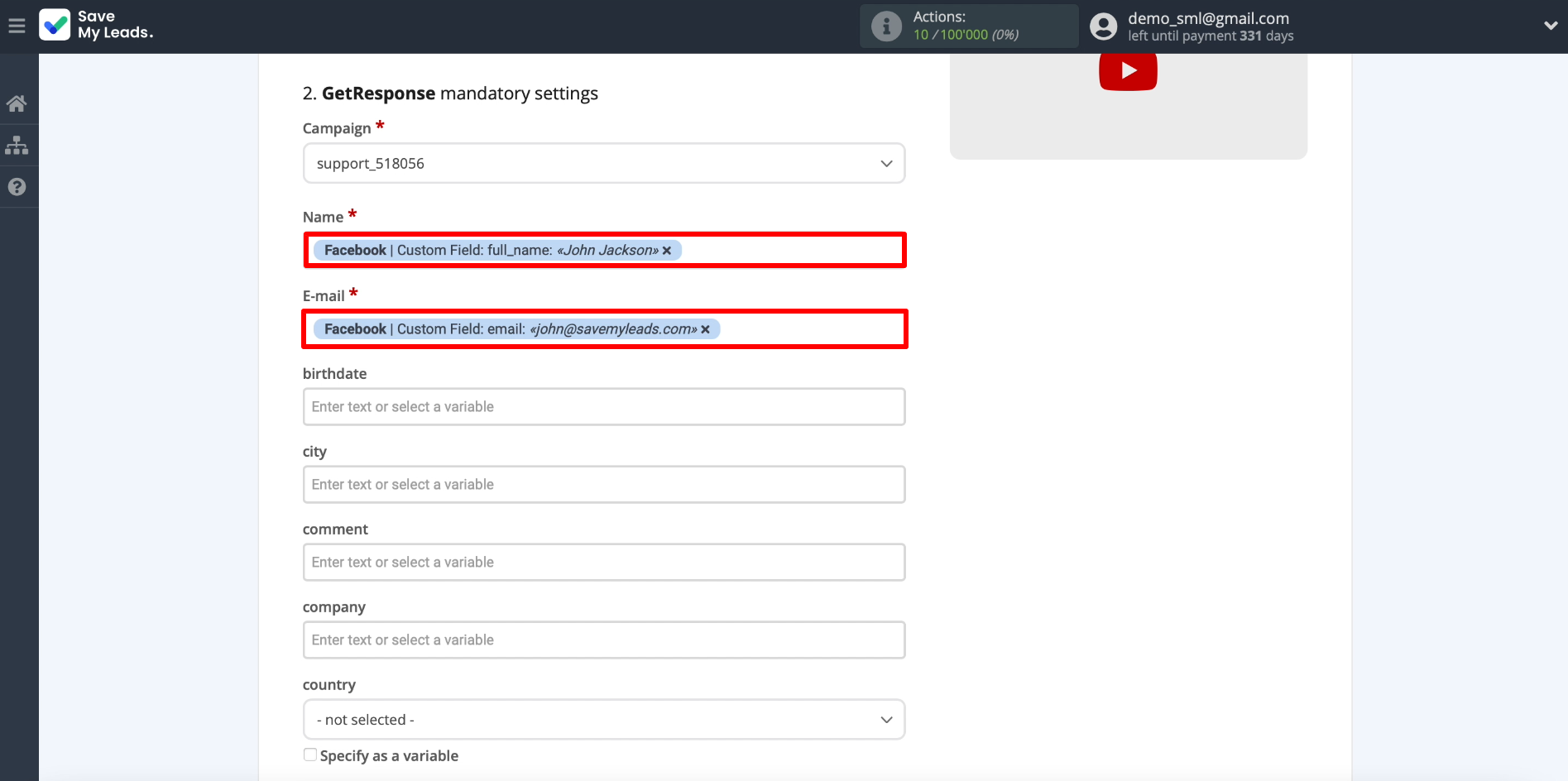Click the user avatar icon

click(x=1103, y=26)
